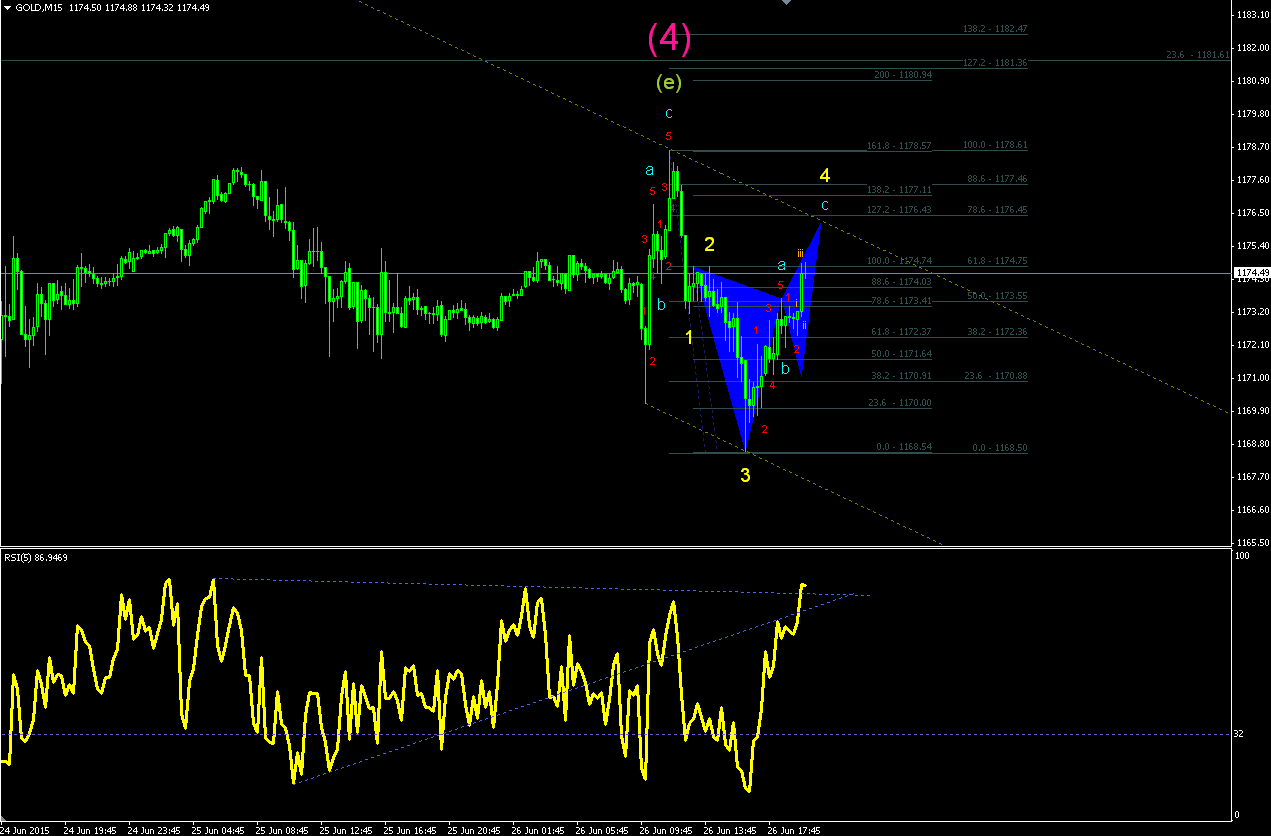This screenshot has width=1271, height=836.
Task: Pick Fibonacci level 78.6 - 1173.41
Action: coord(902,300)
